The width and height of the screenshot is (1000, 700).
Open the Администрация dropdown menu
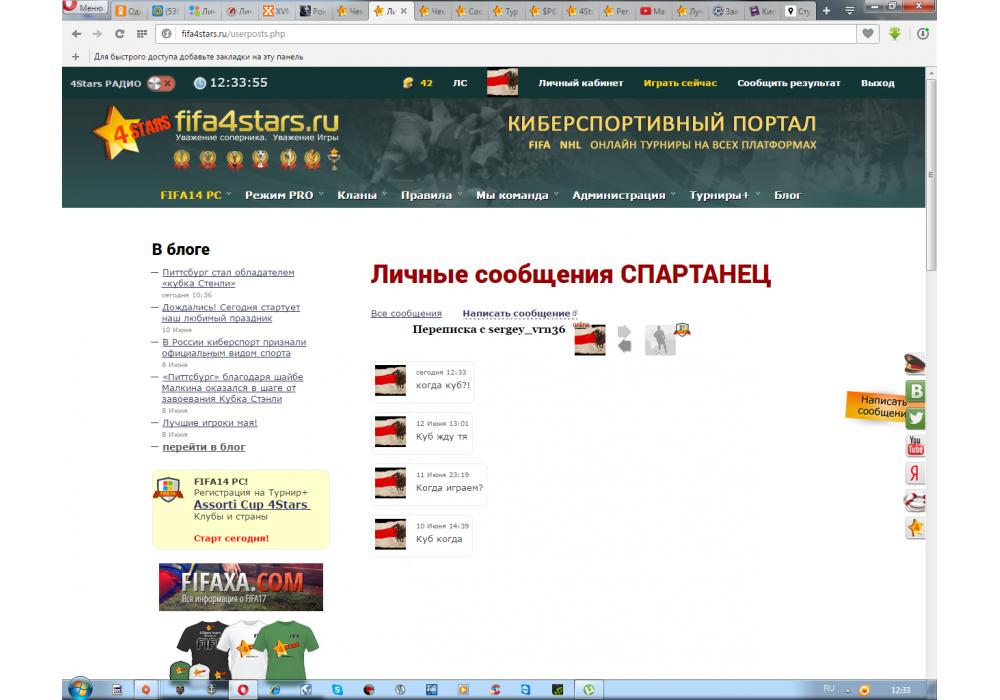point(622,195)
